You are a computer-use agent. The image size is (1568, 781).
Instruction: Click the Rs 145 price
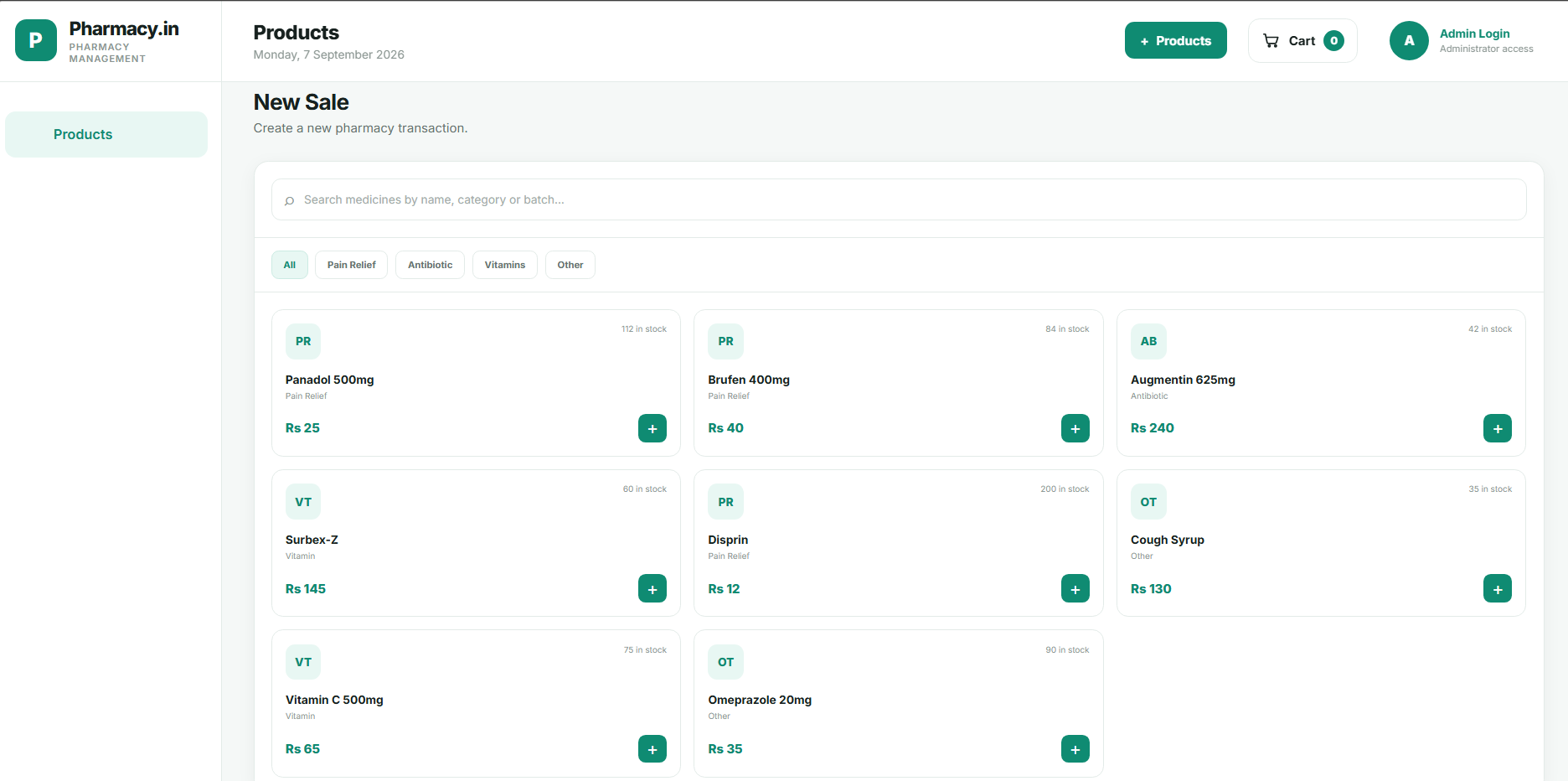(x=306, y=589)
